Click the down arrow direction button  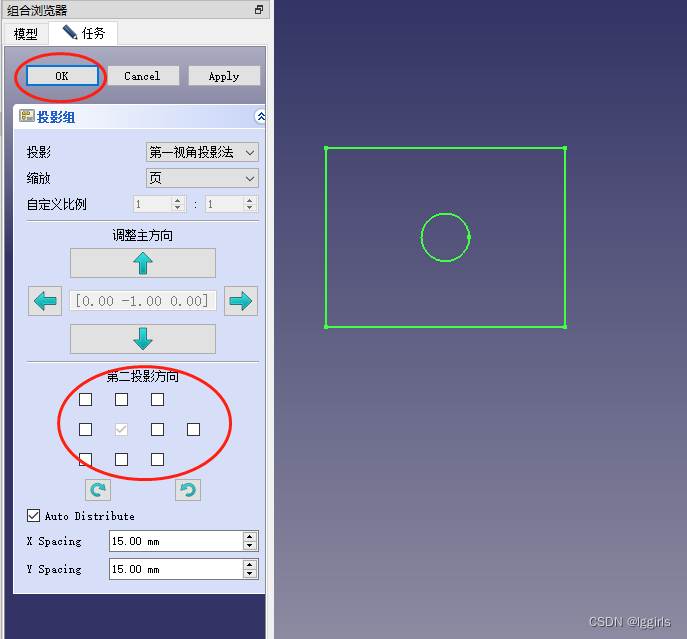[x=143, y=339]
